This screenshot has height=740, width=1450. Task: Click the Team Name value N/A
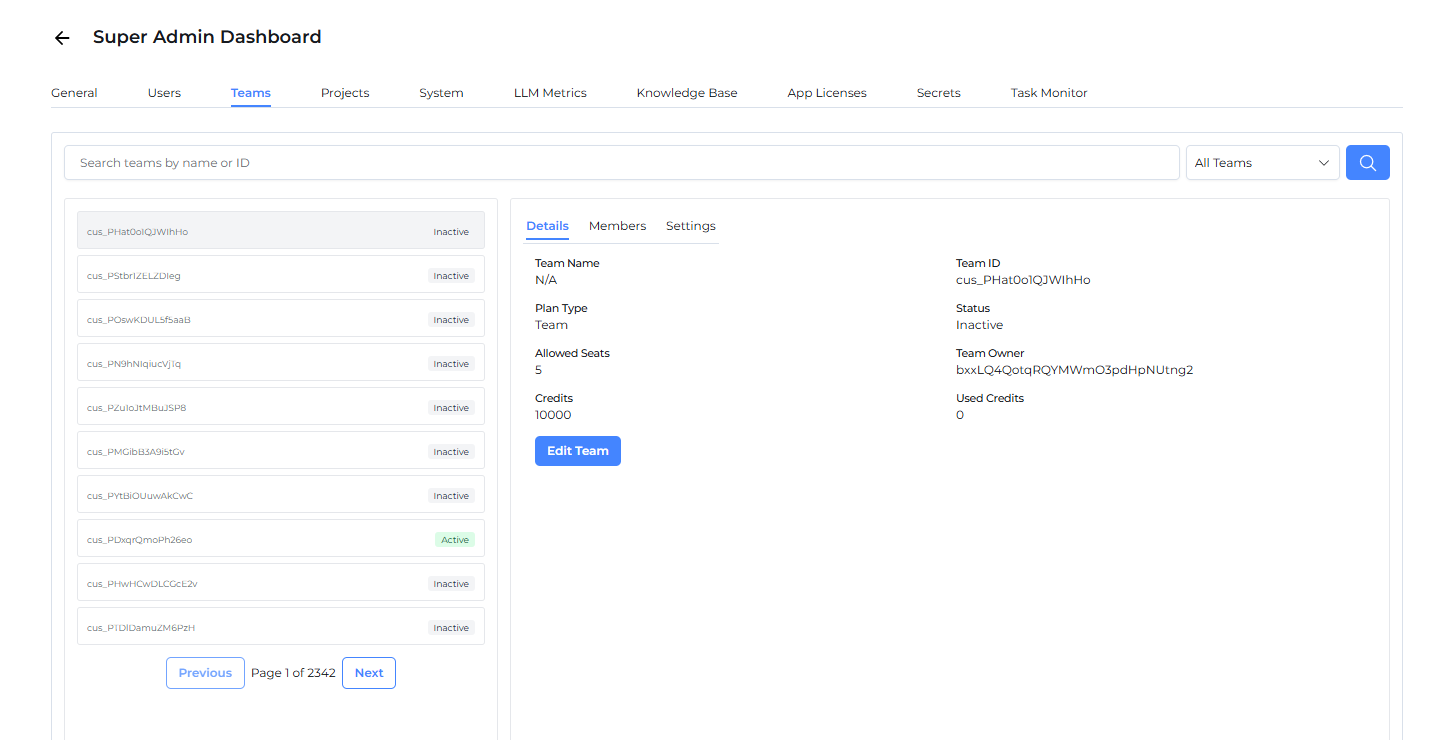pos(546,280)
